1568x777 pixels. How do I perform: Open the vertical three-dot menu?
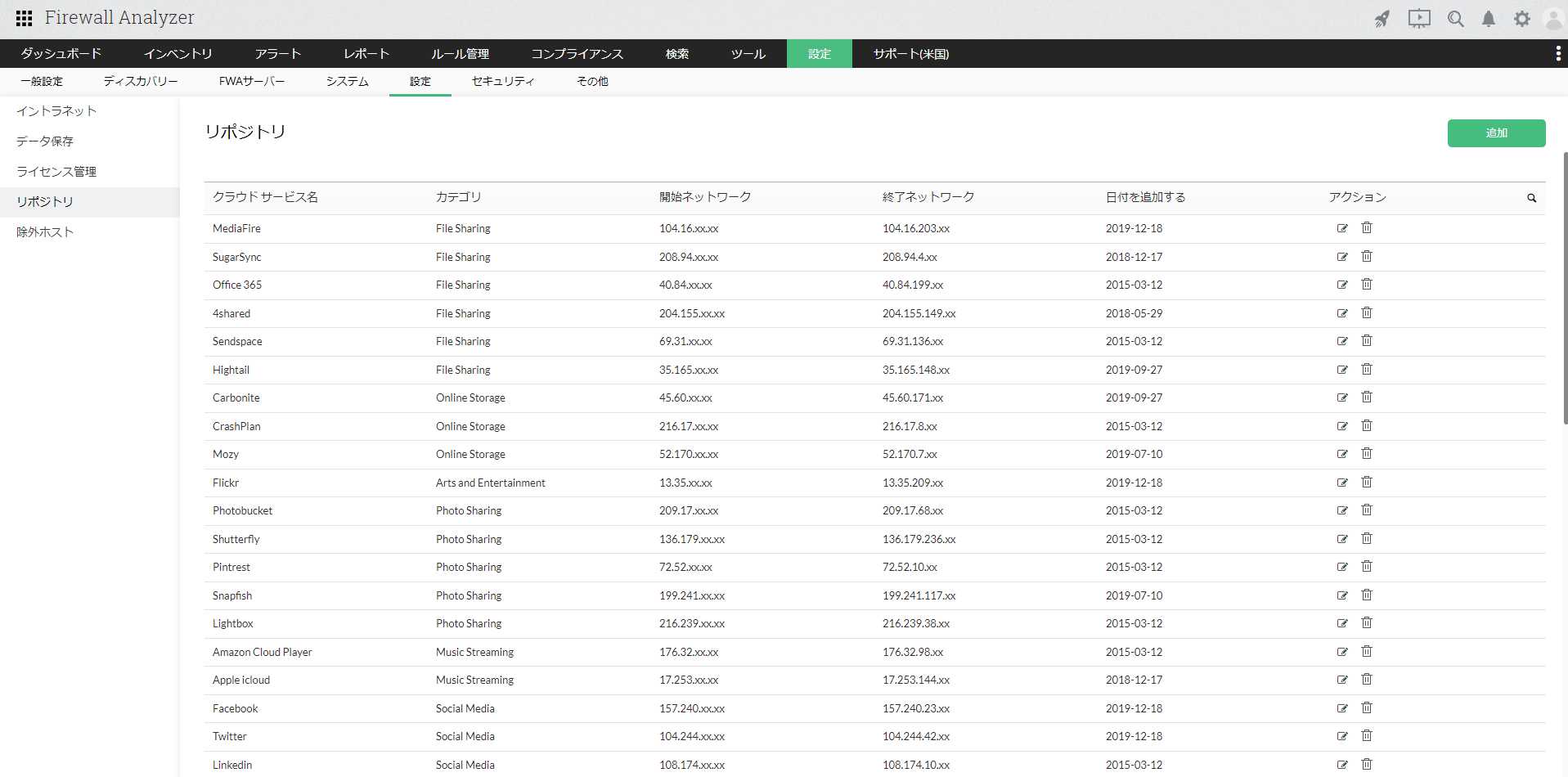[1557, 54]
